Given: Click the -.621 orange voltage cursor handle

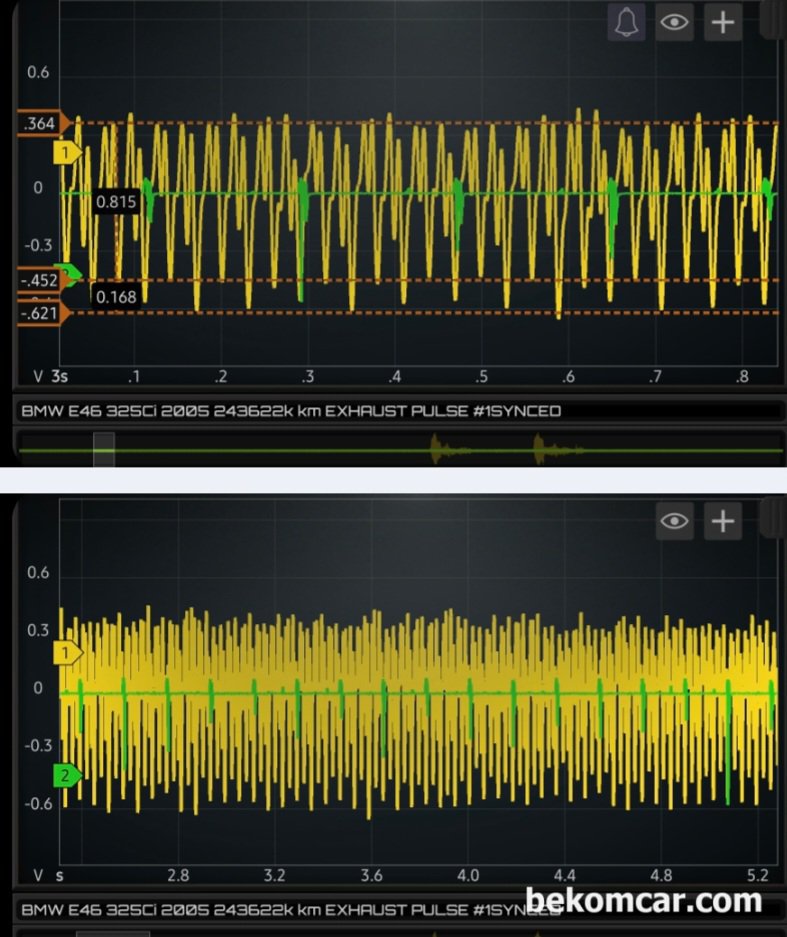Looking at the screenshot, I should click(x=42, y=313).
